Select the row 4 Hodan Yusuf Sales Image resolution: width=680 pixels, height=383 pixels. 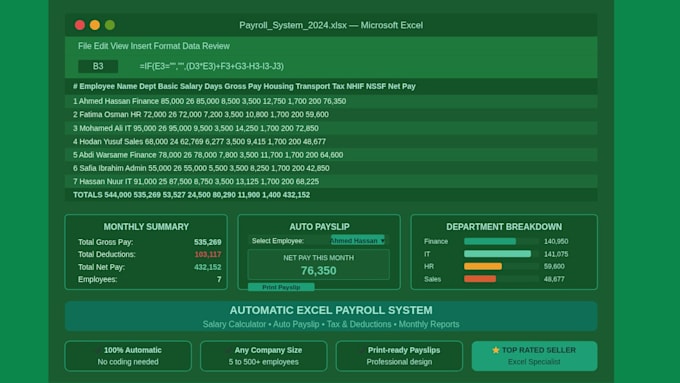331,141
